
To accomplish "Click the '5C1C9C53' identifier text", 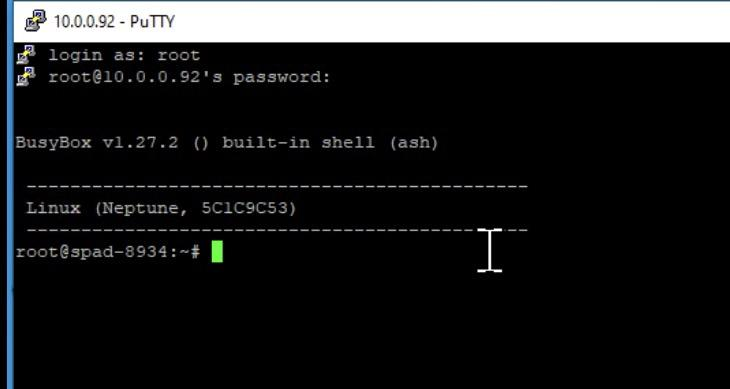I will 244,208.
